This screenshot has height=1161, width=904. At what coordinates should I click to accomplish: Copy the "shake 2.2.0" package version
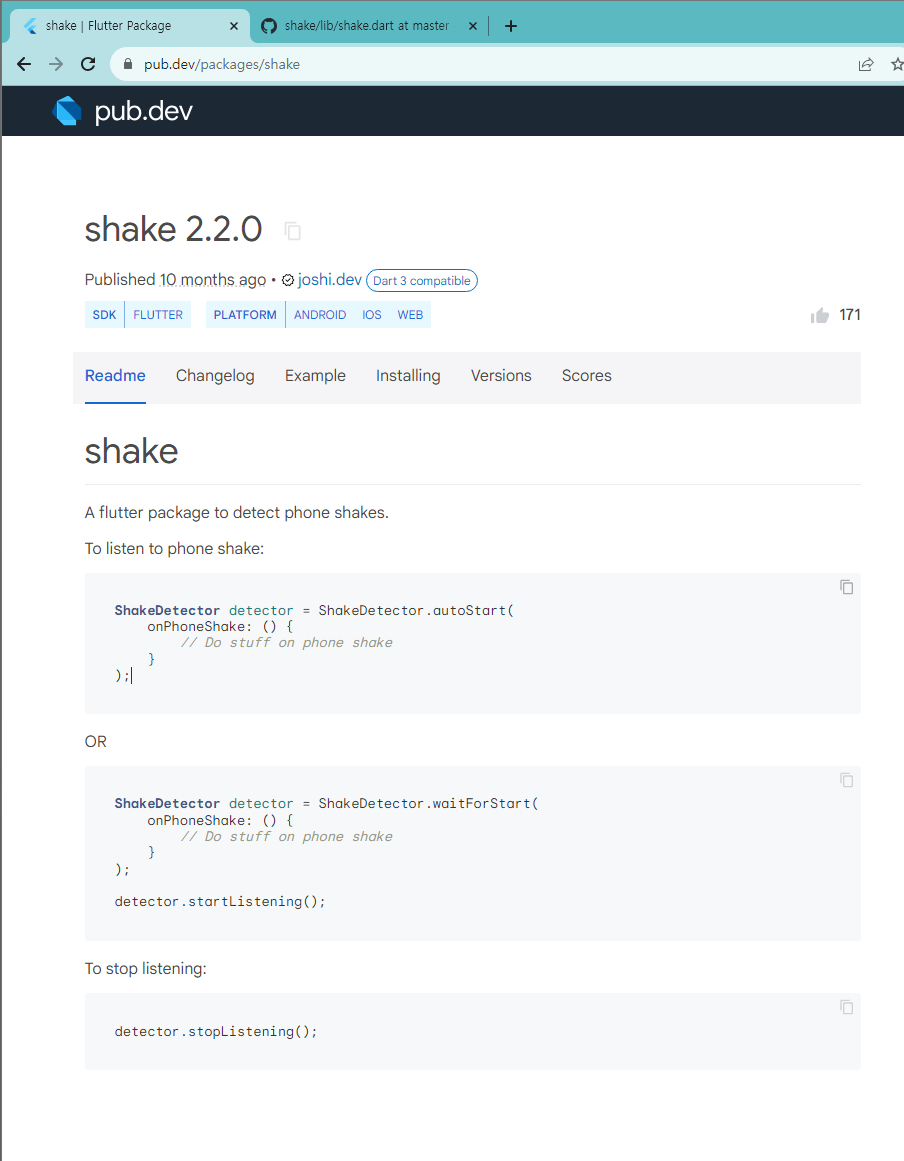pos(293,231)
